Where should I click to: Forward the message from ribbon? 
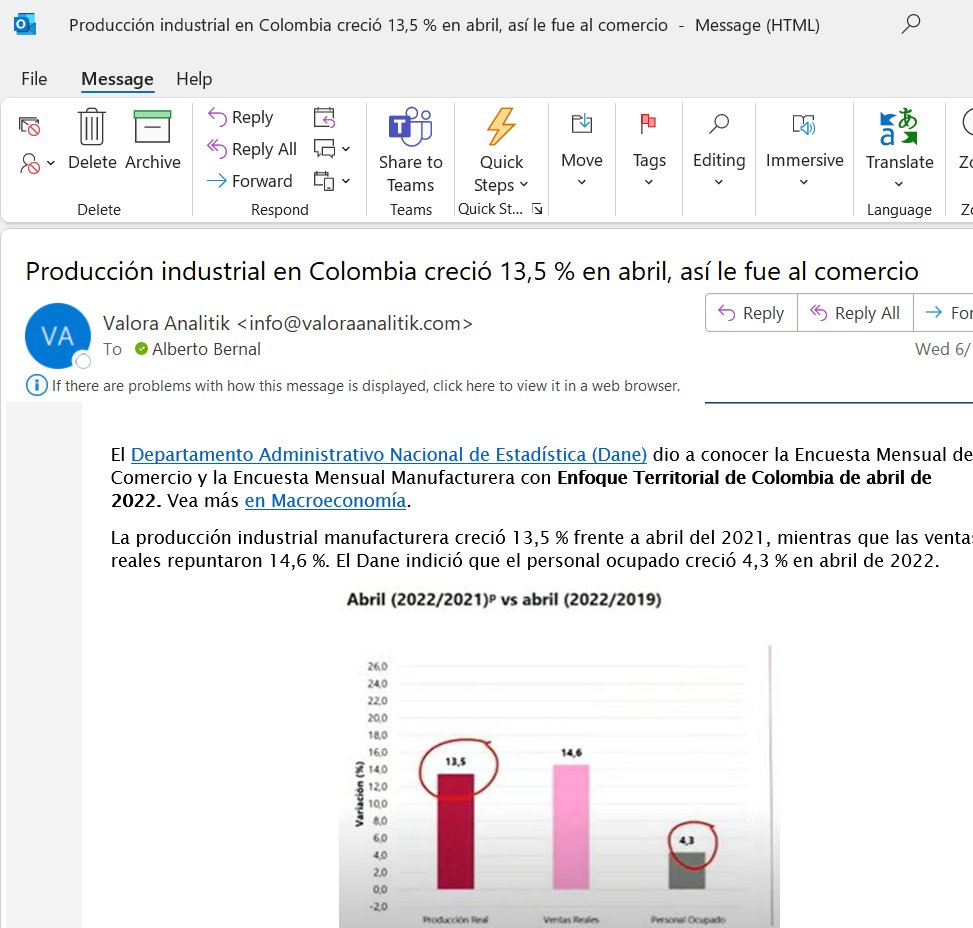(249, 181)
